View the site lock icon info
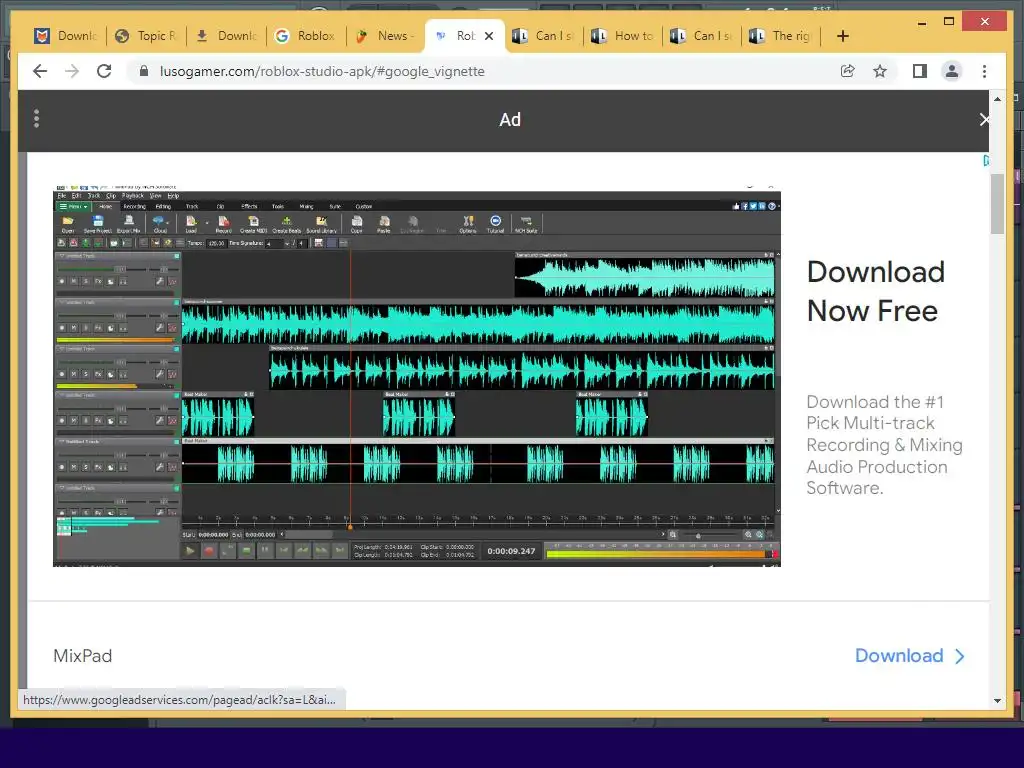Viewport: 1024px width, 768px height. point(143,71)
